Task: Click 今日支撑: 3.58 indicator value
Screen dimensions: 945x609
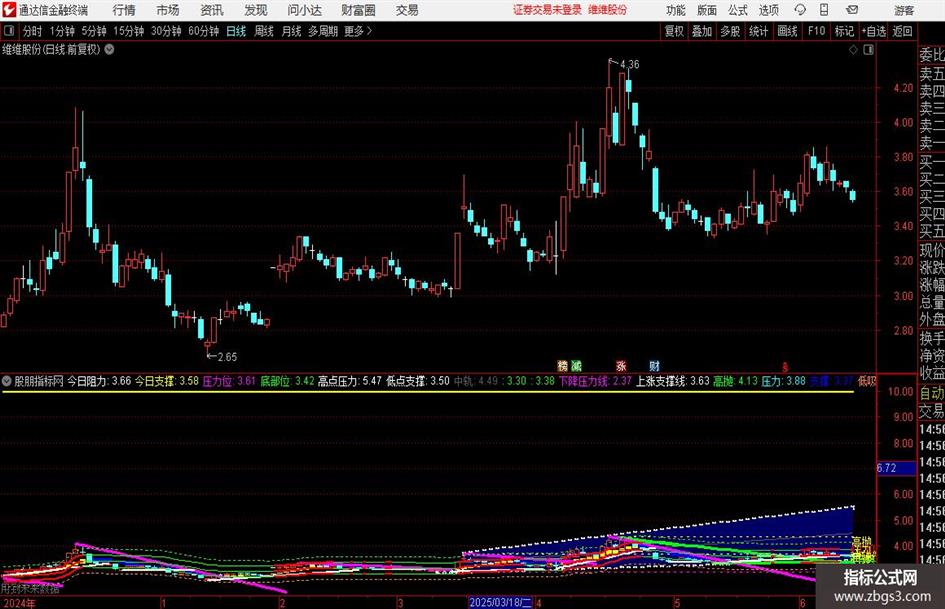Action: coord(166,381)
